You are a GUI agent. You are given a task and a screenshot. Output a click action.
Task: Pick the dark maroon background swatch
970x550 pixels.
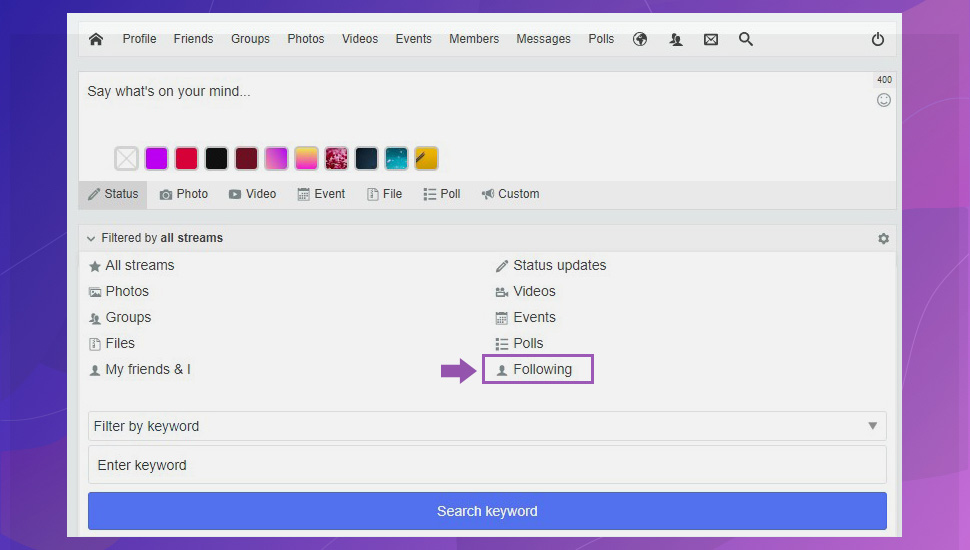246,158
